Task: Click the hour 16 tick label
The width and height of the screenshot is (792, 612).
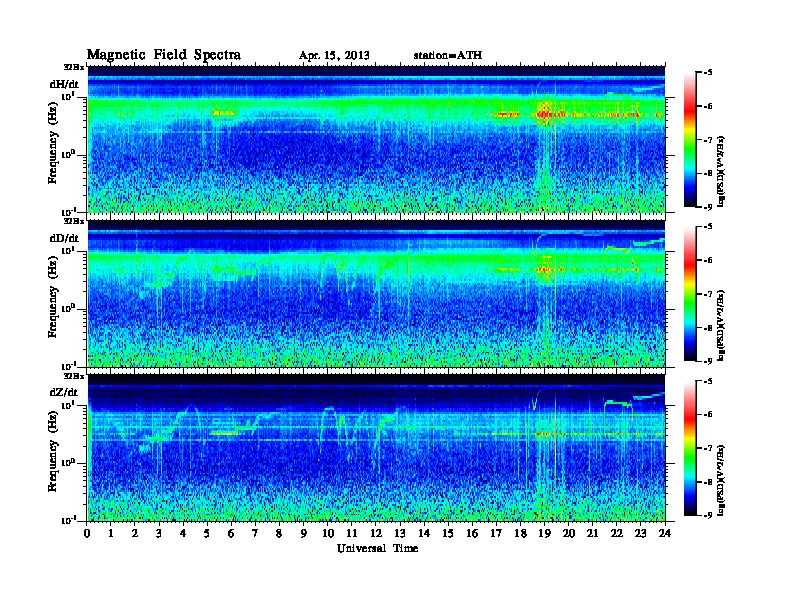Action: [x=472, y=533]
